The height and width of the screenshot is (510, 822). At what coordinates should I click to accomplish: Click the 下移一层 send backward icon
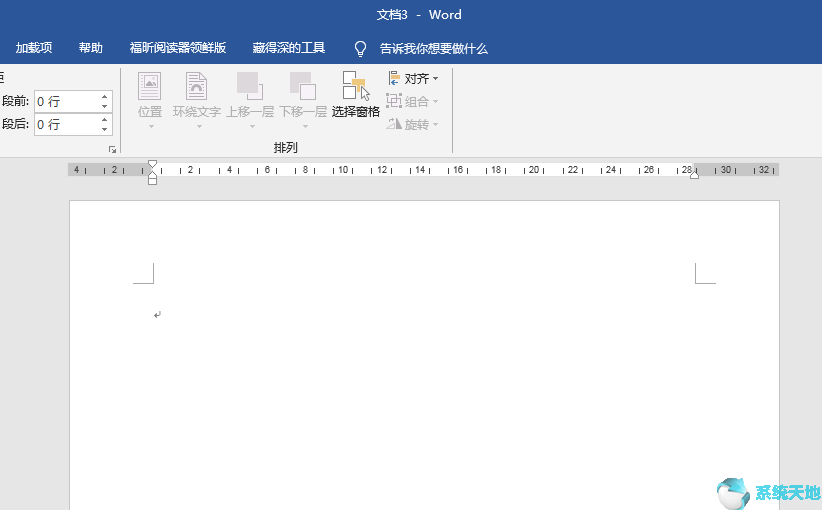pos(303,86)
